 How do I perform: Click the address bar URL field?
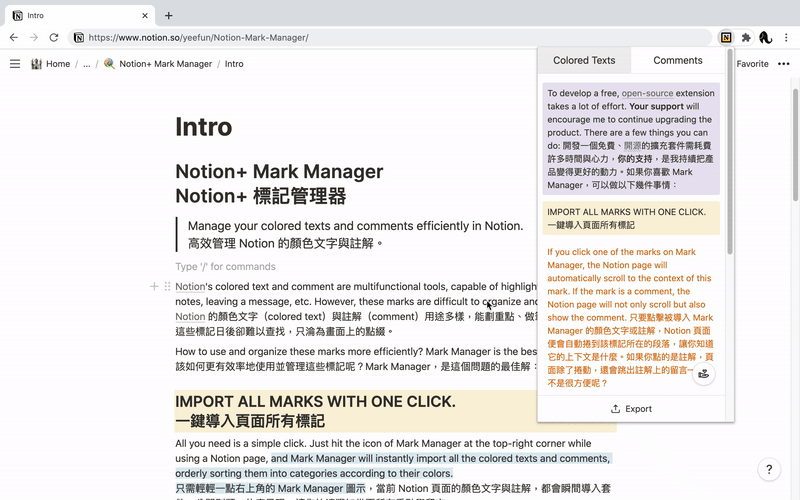390,37
